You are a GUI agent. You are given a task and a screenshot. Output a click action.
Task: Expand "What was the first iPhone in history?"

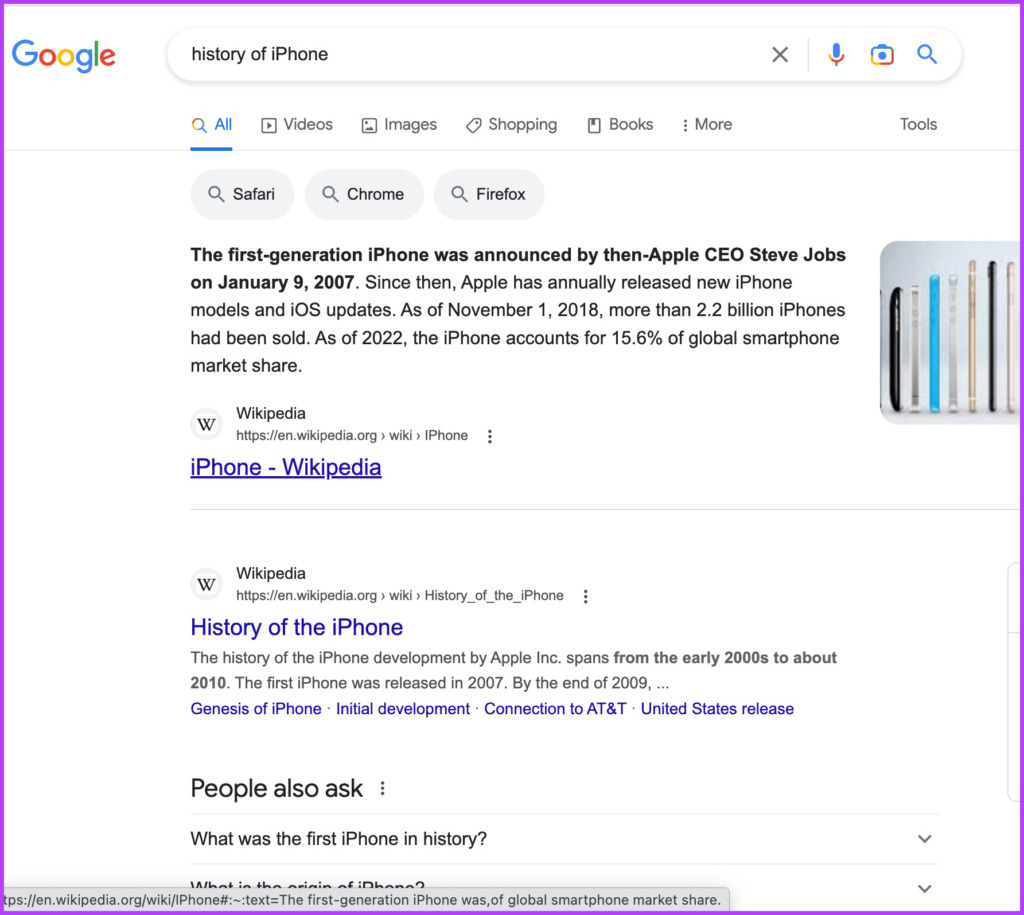click(564, 839)
